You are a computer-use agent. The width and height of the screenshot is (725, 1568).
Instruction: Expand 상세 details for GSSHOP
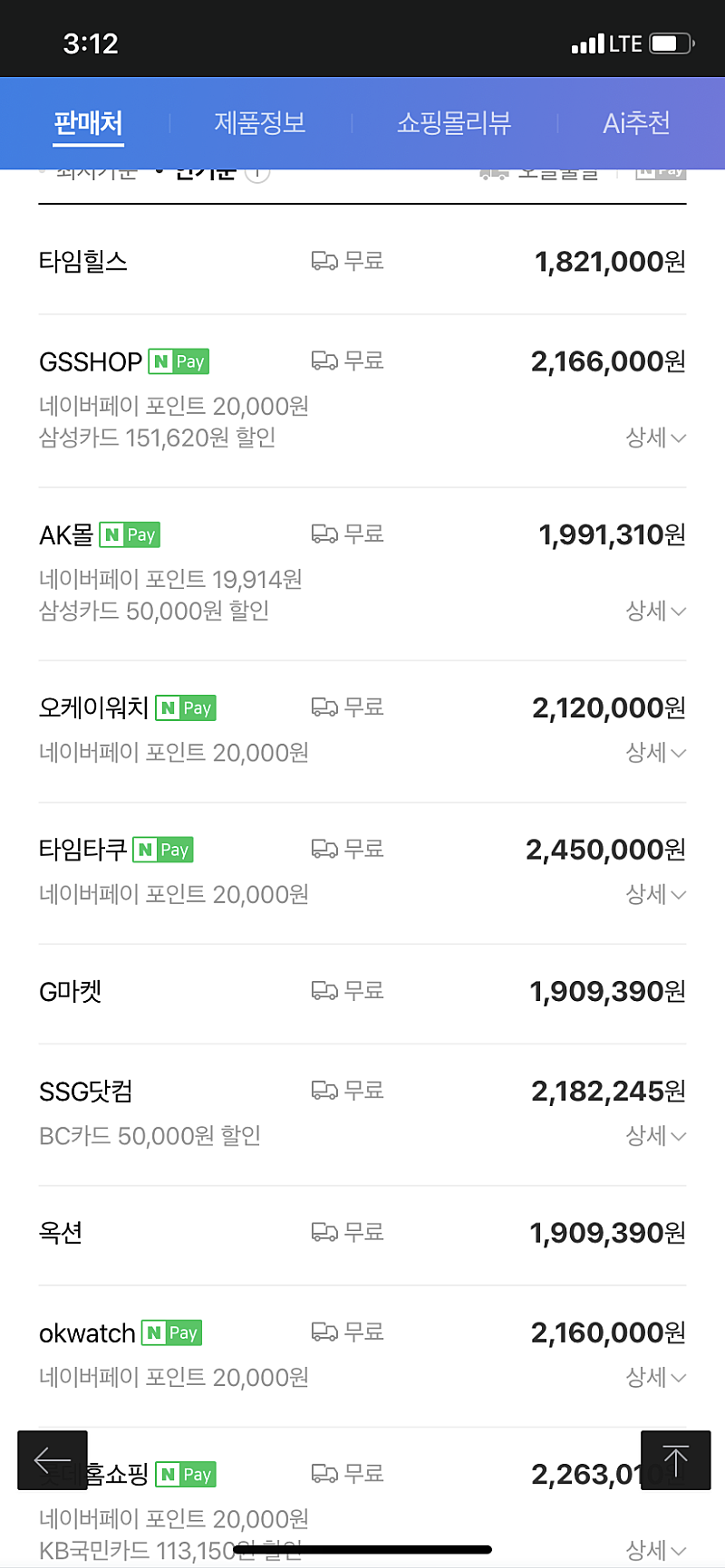(x=655, y=438)
